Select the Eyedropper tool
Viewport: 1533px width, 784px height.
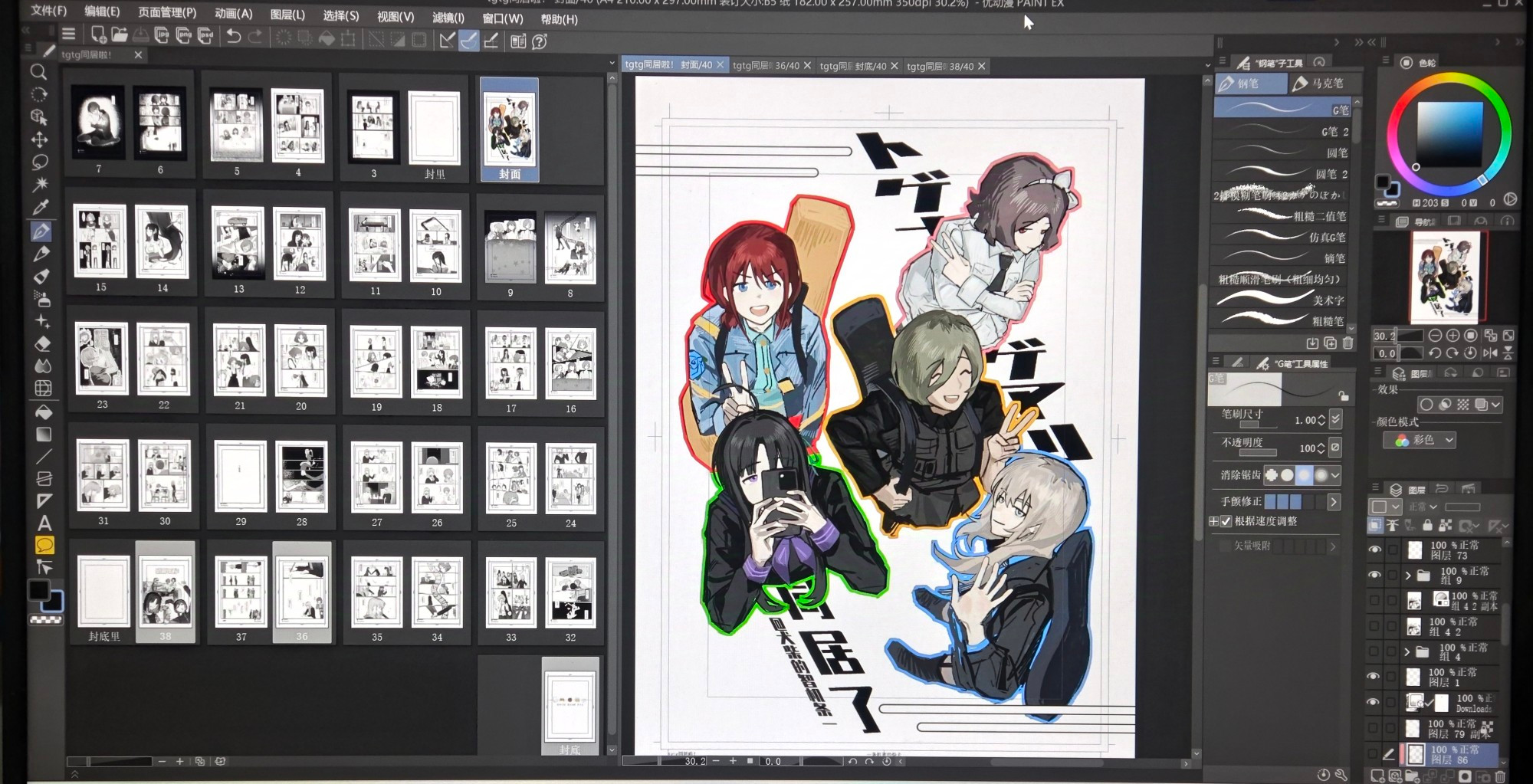point(41,207)
